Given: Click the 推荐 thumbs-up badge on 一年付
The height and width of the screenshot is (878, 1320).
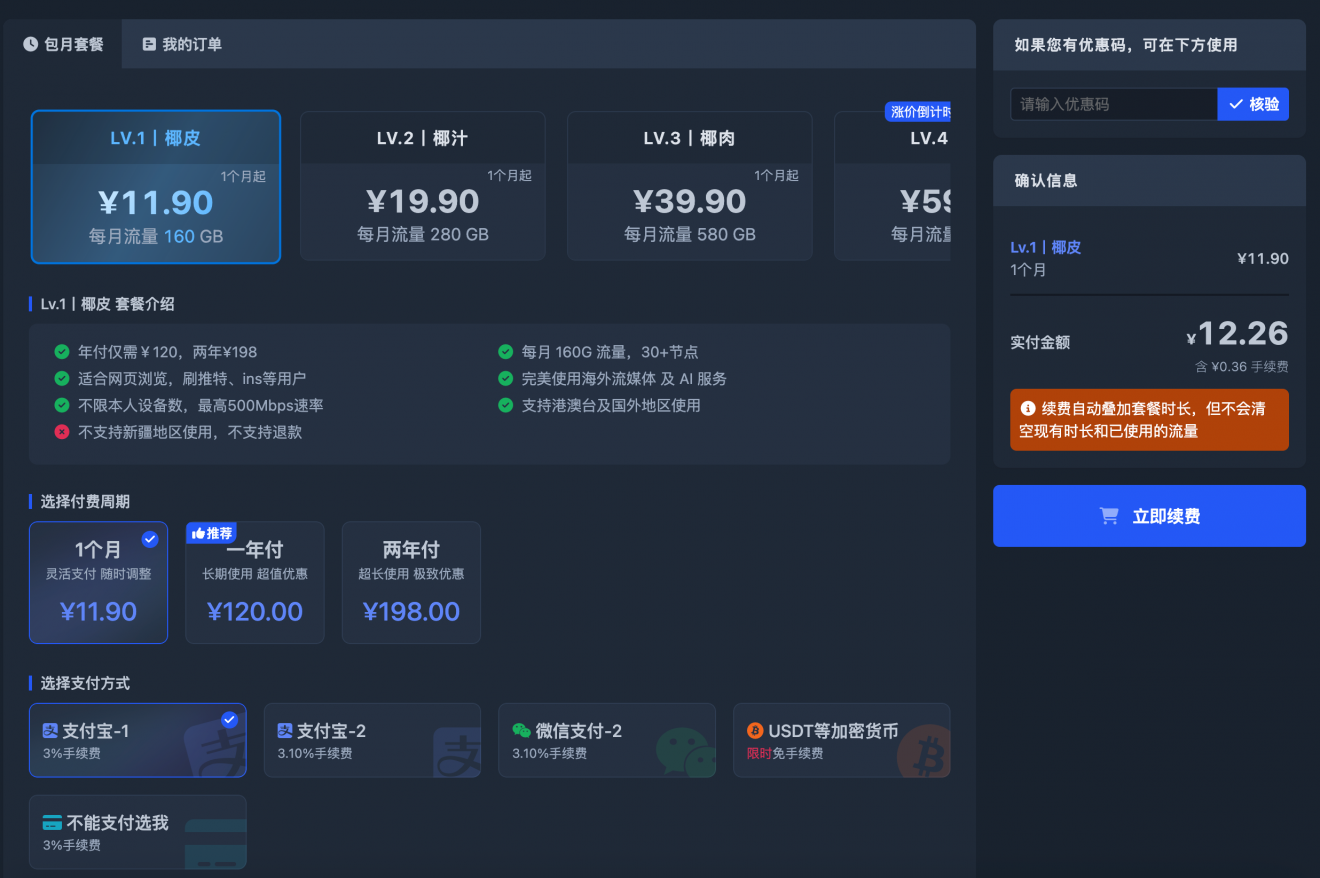Looking at the screenshot, I should click(x=211, y=533).
